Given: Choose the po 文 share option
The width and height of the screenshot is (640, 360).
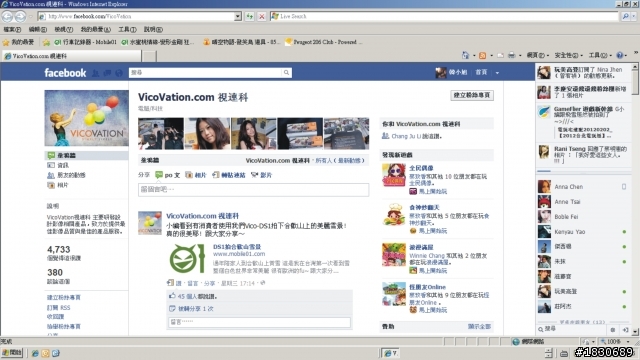Looking at the screenshot, I should coord(168,175).
